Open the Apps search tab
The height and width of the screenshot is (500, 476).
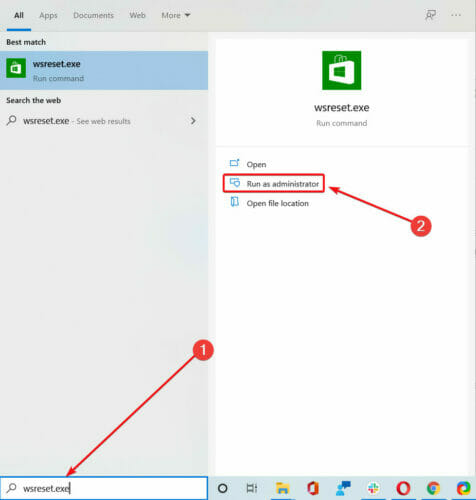point(48,15)
